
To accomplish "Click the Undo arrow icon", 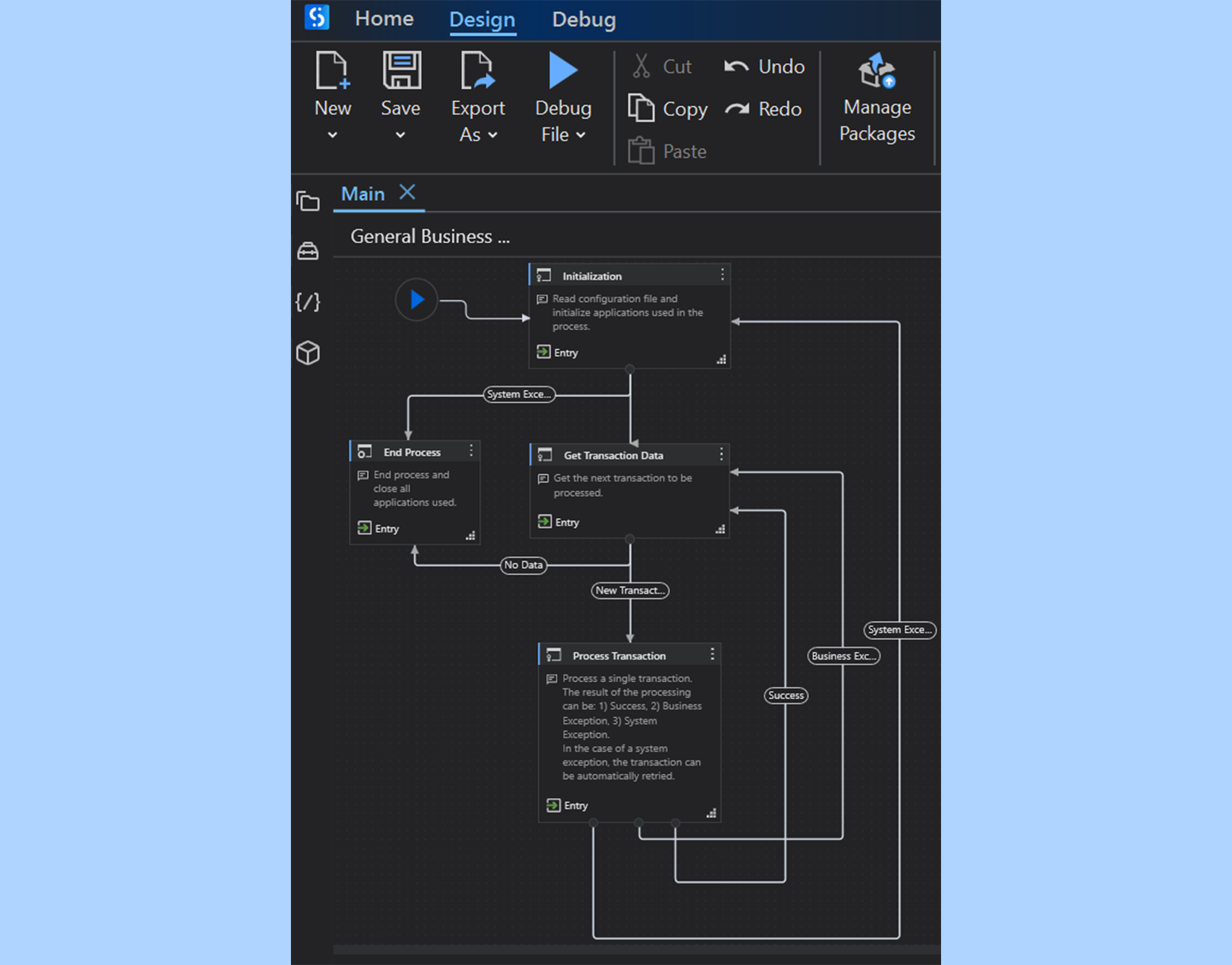I will tap(737, 67).
